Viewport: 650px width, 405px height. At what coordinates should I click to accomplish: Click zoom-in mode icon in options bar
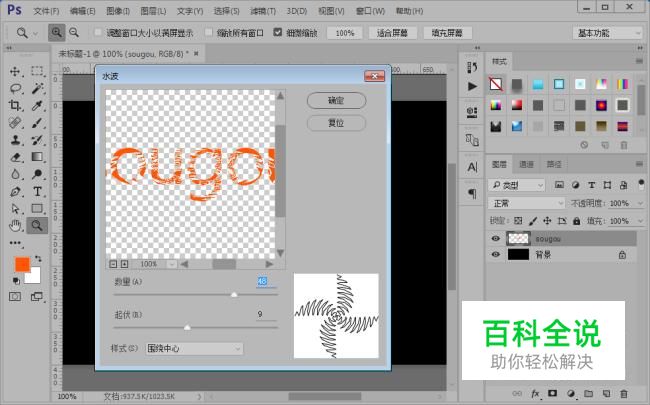tap(56, 32)
